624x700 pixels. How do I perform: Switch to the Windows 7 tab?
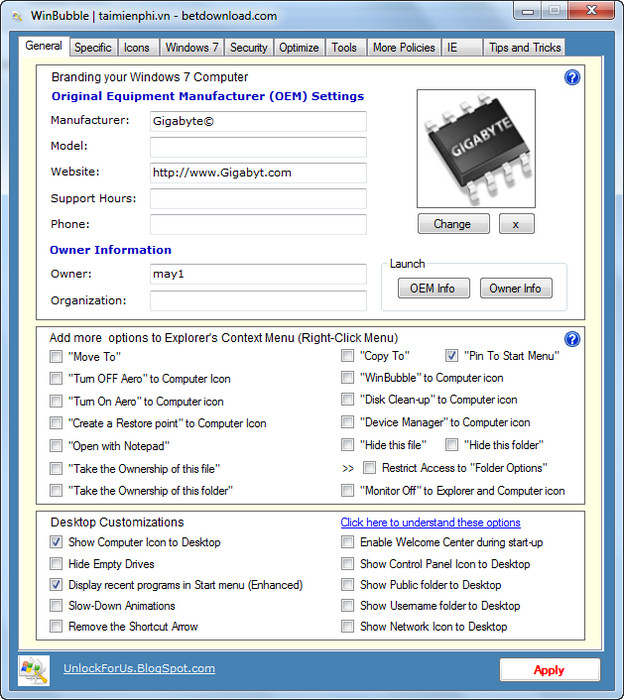[x=187, y=47]
